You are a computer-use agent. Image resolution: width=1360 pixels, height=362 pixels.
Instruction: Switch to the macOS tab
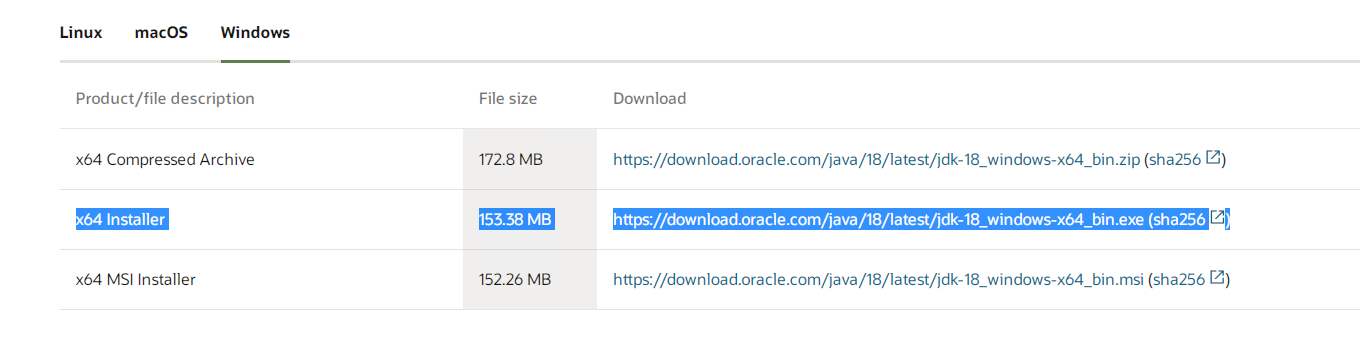pyautogui.click(x=161, y=32)
